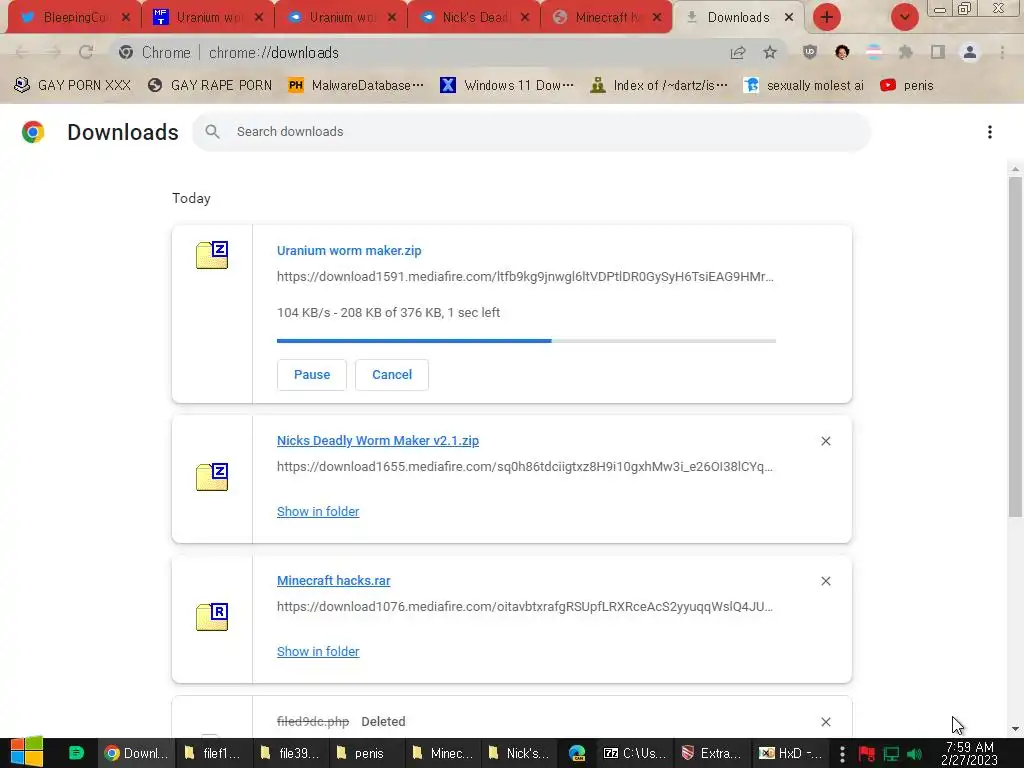
Task: Click the browser forward arrow
Action: tap(54, 52)
